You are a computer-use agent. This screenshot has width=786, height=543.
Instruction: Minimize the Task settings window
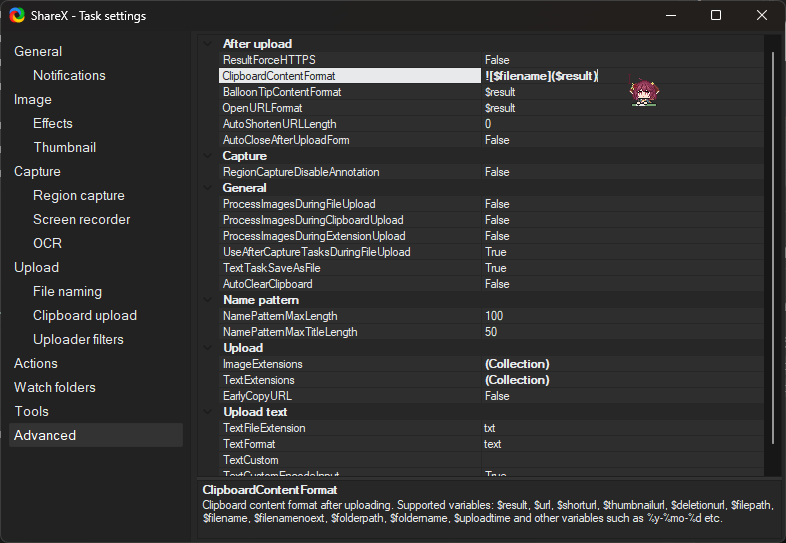click(670, 15)
